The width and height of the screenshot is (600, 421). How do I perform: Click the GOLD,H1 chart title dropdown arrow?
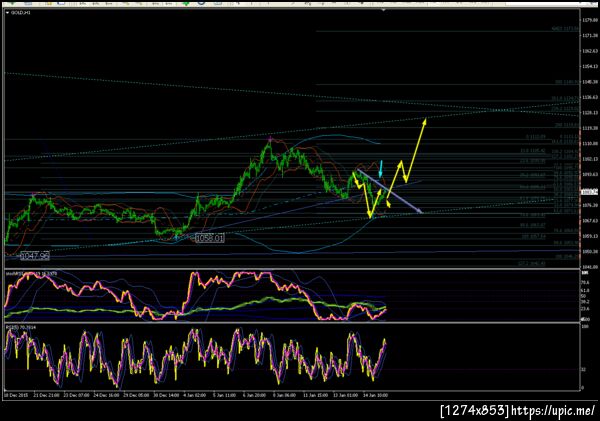7,13
